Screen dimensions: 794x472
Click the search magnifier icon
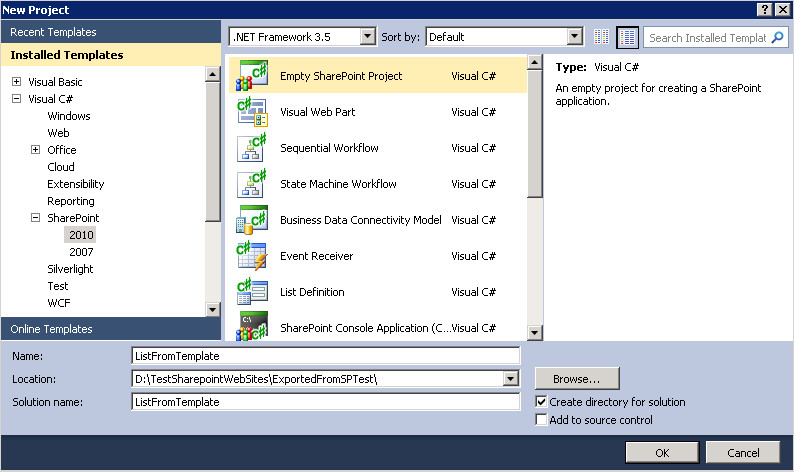pyautogui.click(x=777, y=37)
